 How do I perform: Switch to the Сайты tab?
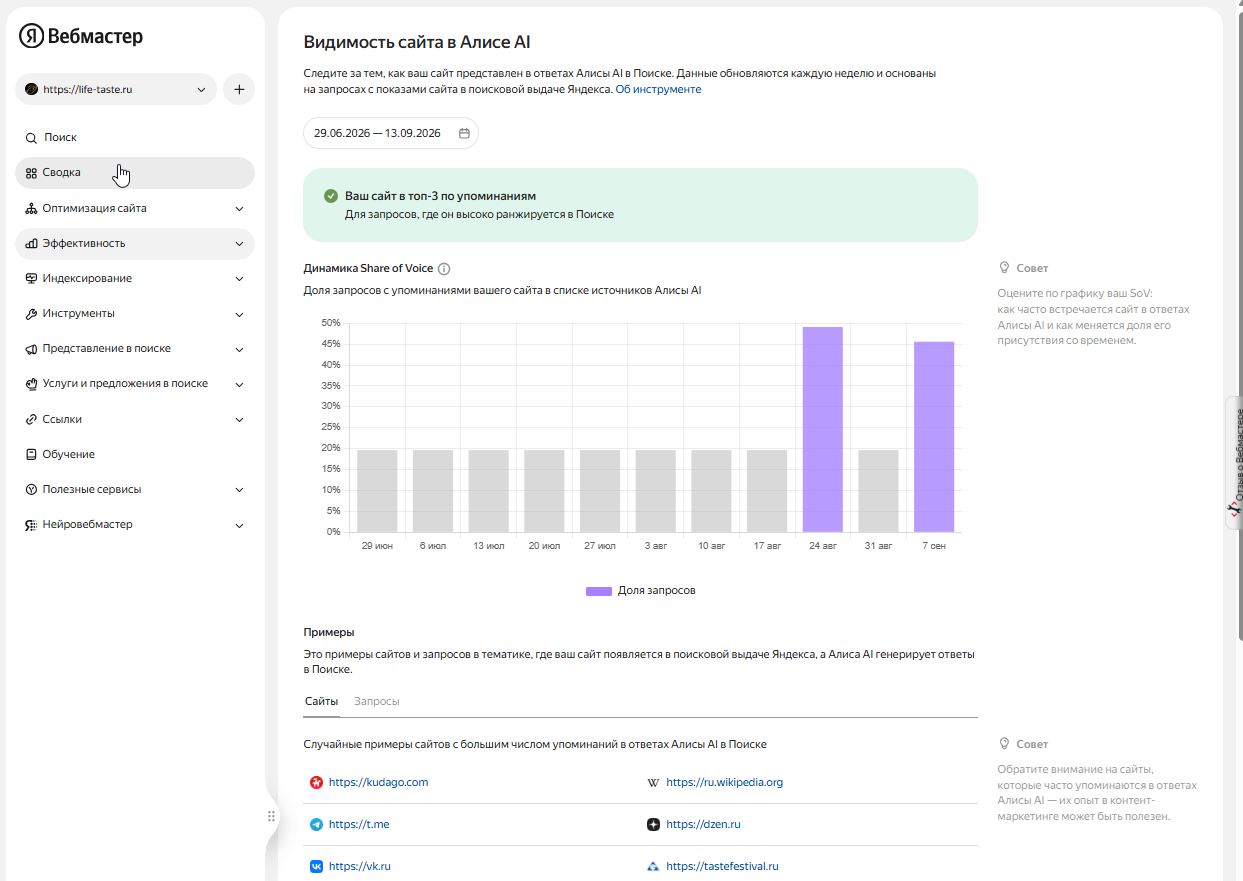click(x=321, y=701)
